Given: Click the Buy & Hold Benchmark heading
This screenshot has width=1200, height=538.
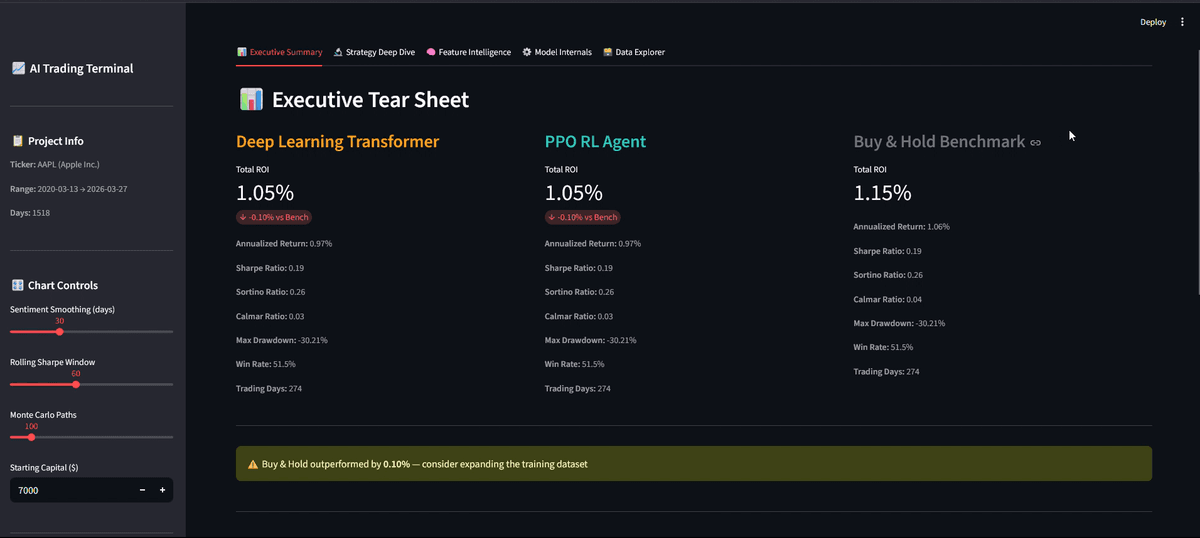Looking at the screenshot, I should [x=939, y=142].
